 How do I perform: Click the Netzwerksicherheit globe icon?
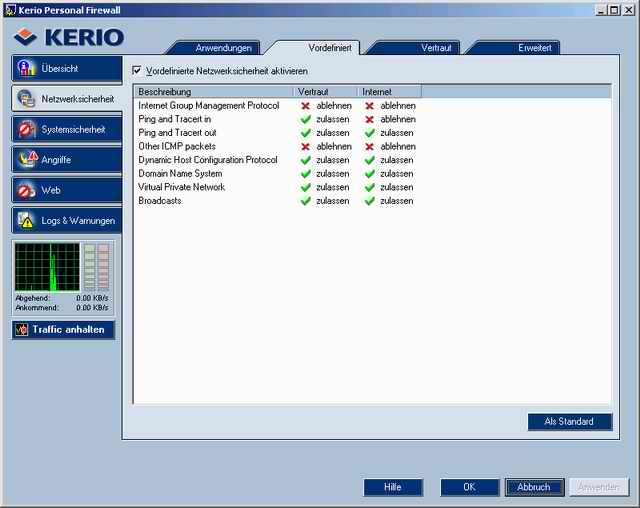(26, 98)
